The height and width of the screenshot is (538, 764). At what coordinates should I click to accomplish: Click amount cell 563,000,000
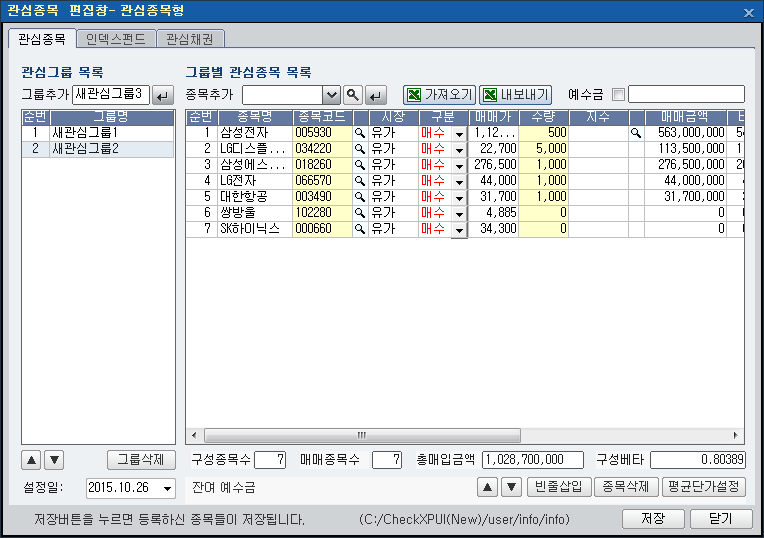(685, 133)
